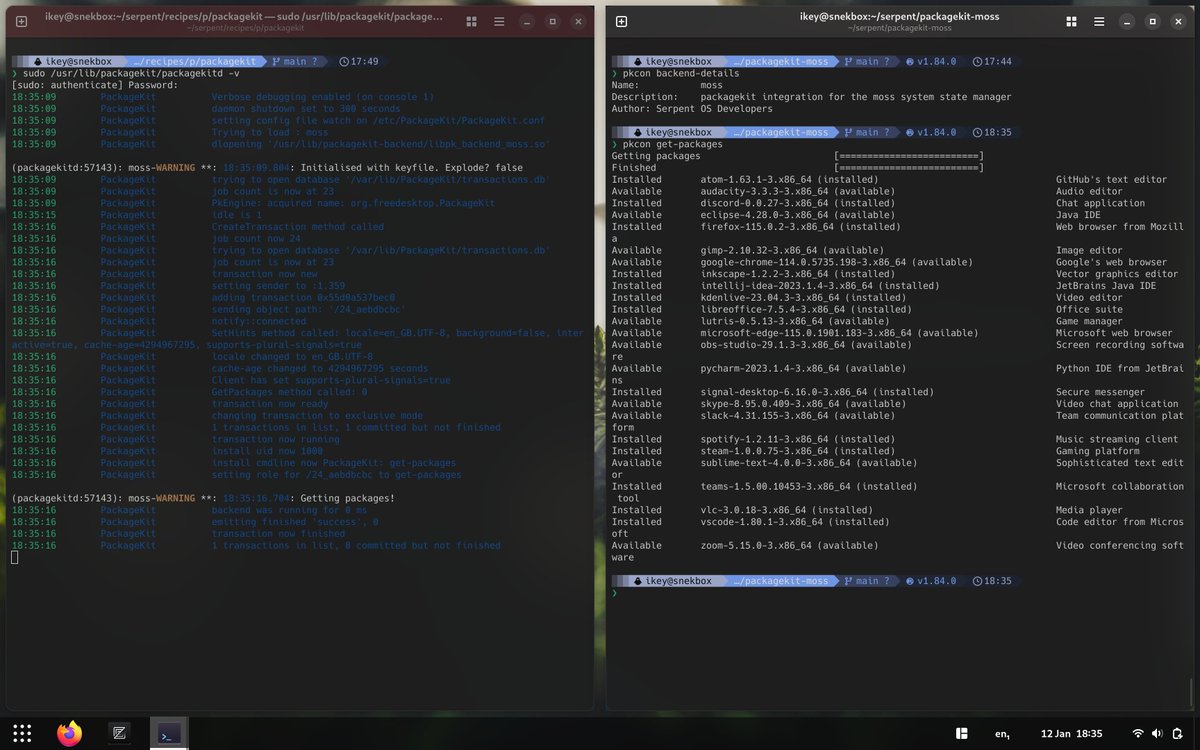
Task: Click the '[sudo: authenticate] Password:' line
Action: pyautogui.click(x=95, y=85)
